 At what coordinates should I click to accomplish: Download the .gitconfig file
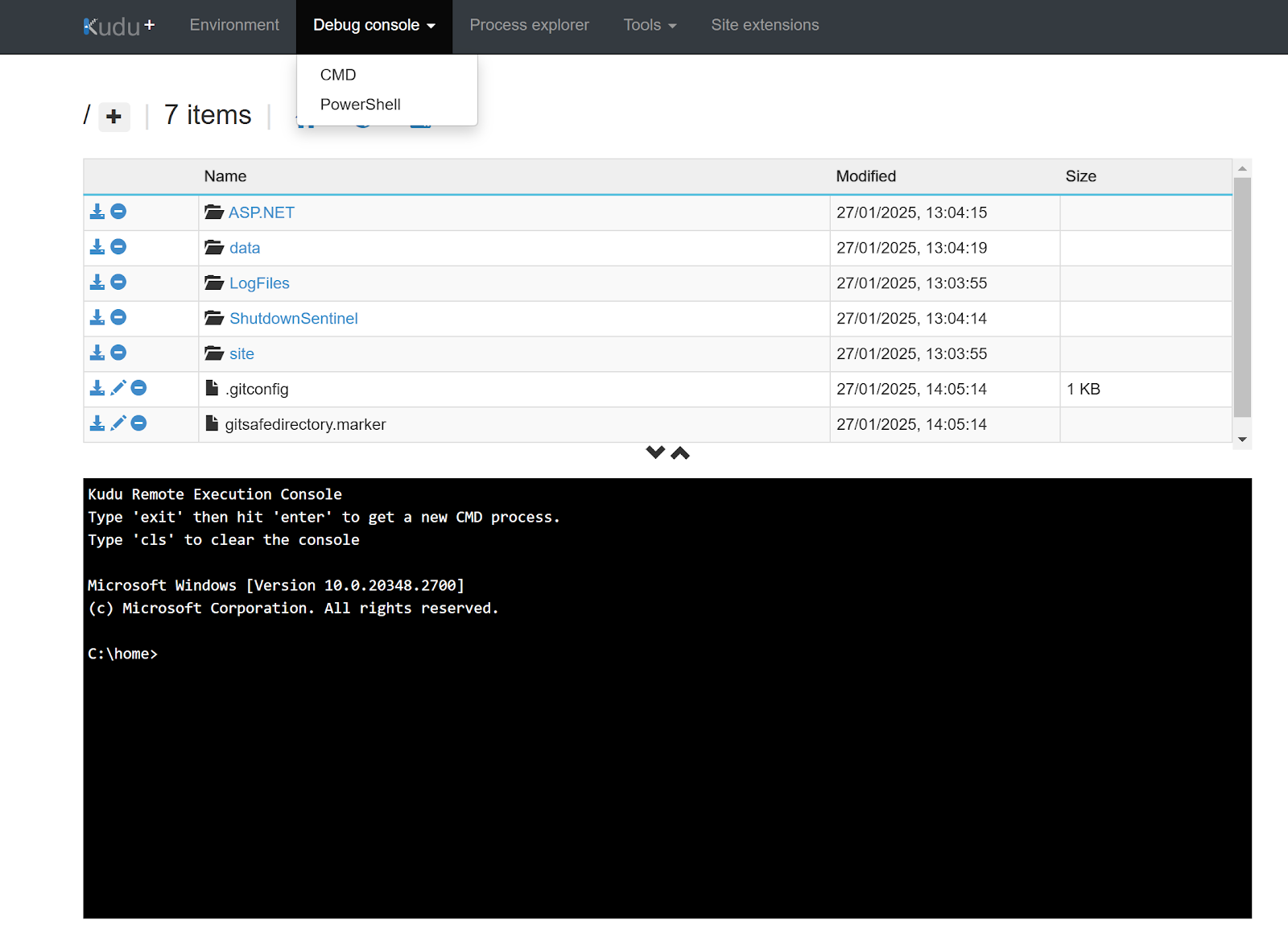click(x=97, y=388)
